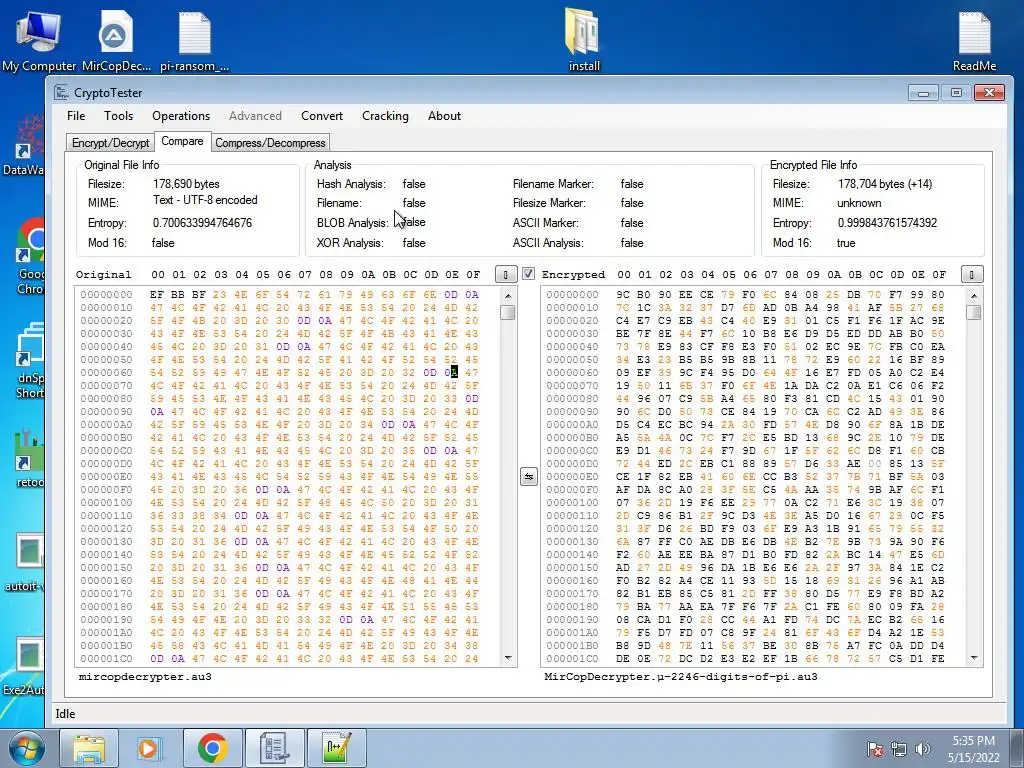Click the mircopdecrypter.au3 filename label
1024x768 pixels.
tap(145, 677)
